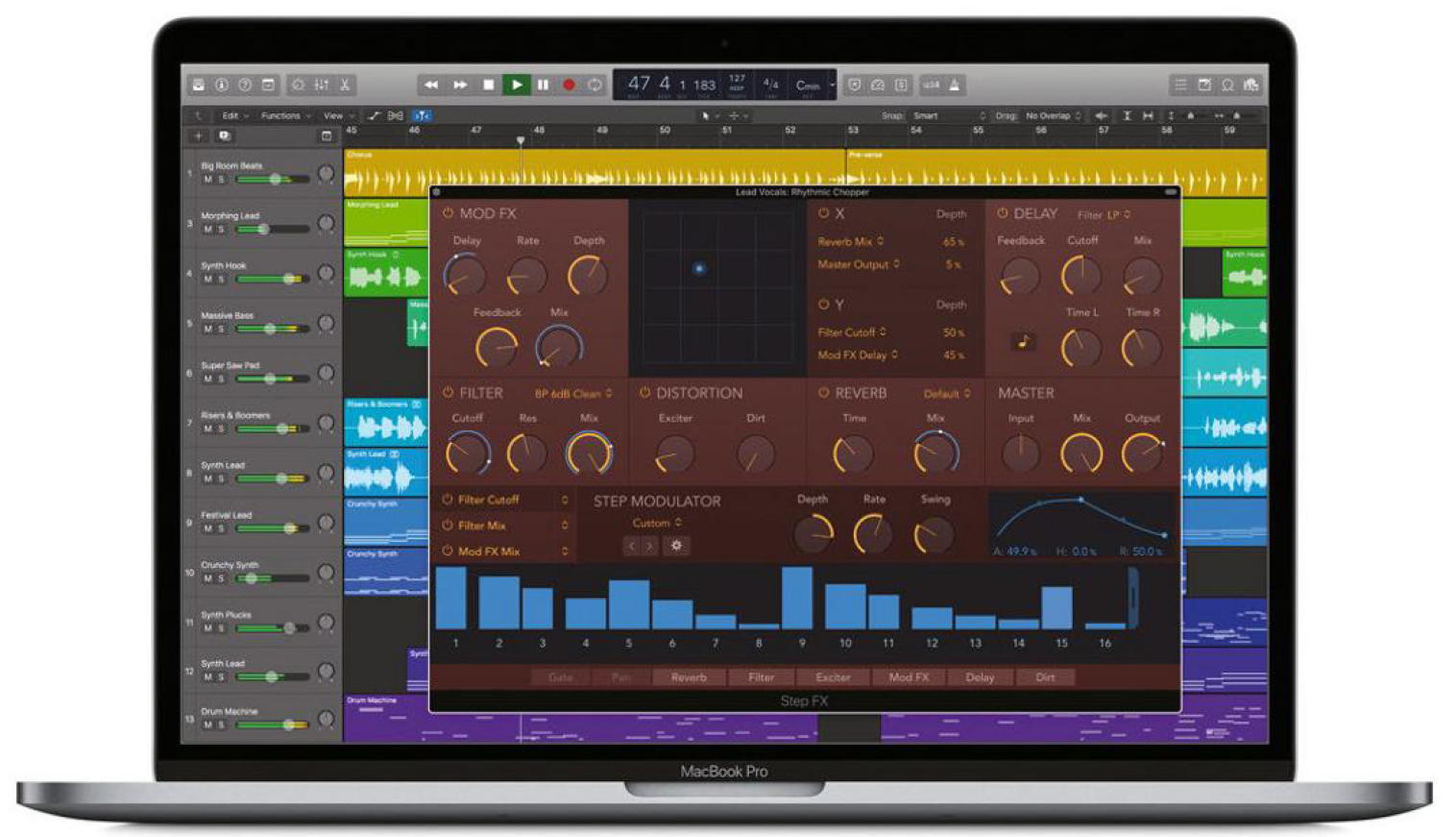
Task: Open the View menu in tracks area
Action: point(337,115)
